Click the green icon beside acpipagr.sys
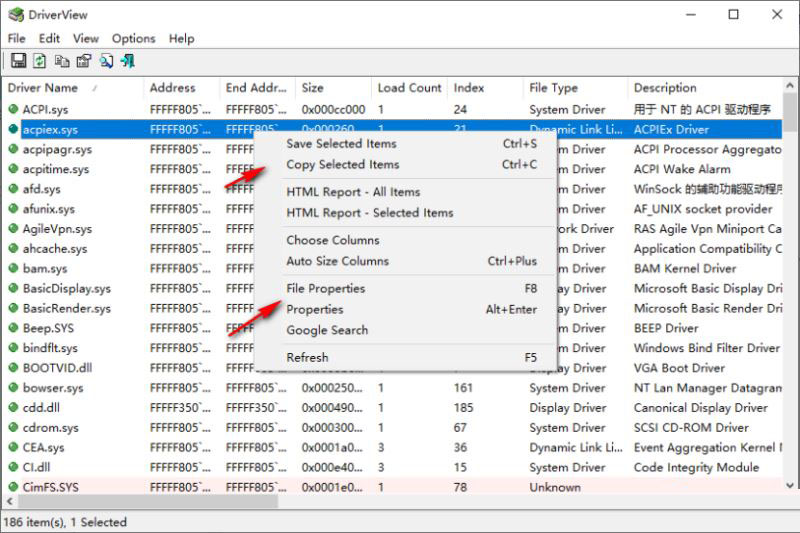Viewport: 800px width, 533px height. click(x=14, y=148)
